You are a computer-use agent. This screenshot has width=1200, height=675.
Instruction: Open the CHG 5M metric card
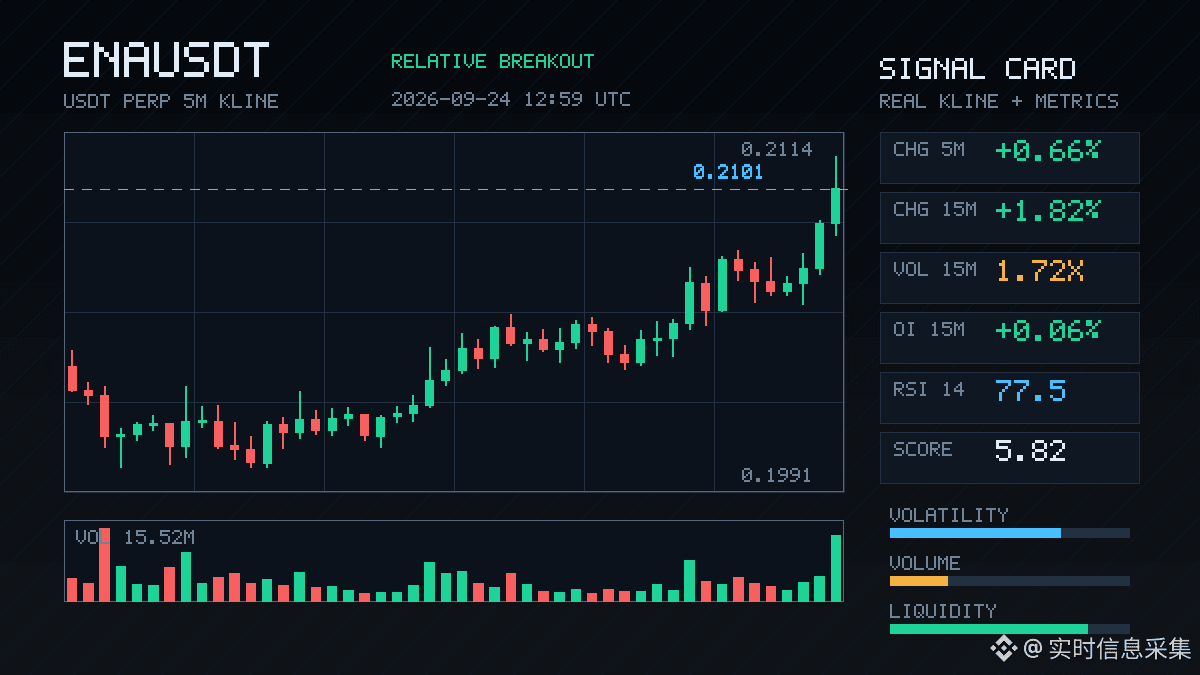[x=1009, y=158]
